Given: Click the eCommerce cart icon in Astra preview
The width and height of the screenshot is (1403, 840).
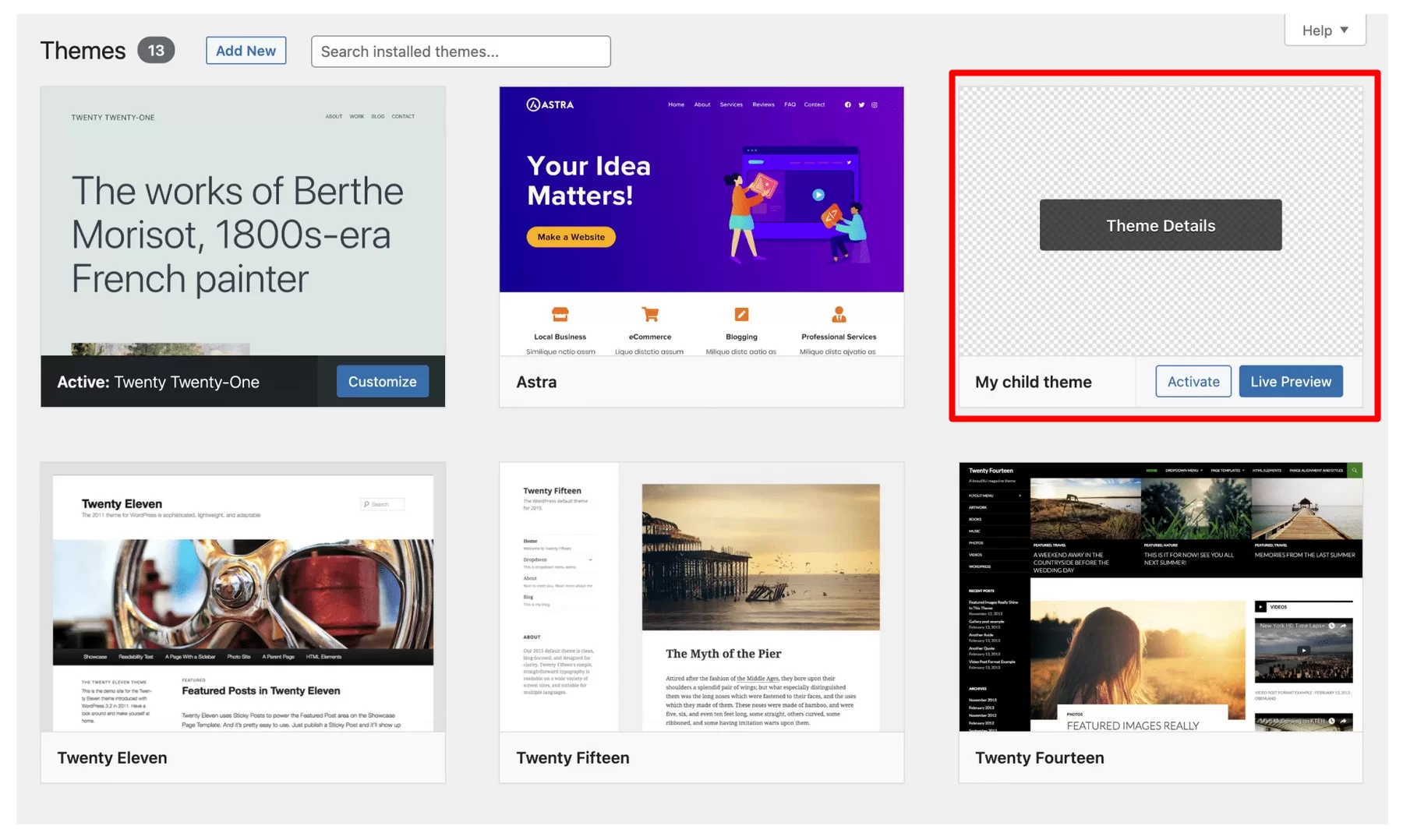Looking at the screenshot, I should pyautogui.click(x=650, y=314).
